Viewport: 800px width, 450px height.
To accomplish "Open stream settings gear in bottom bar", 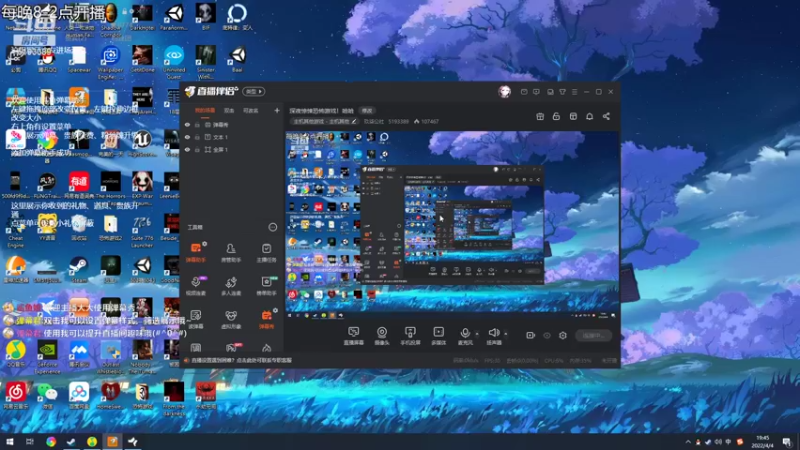I will (563, 335).
